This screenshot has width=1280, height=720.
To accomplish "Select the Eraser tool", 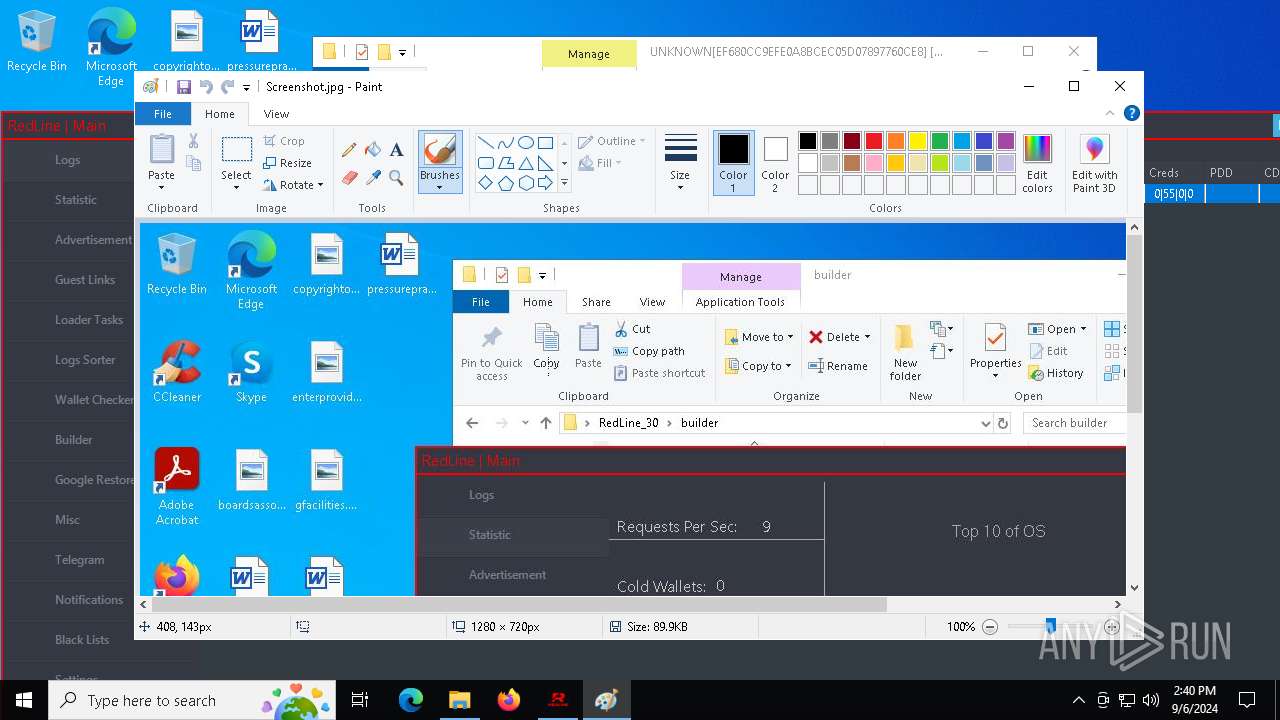I will pos(349,178).
